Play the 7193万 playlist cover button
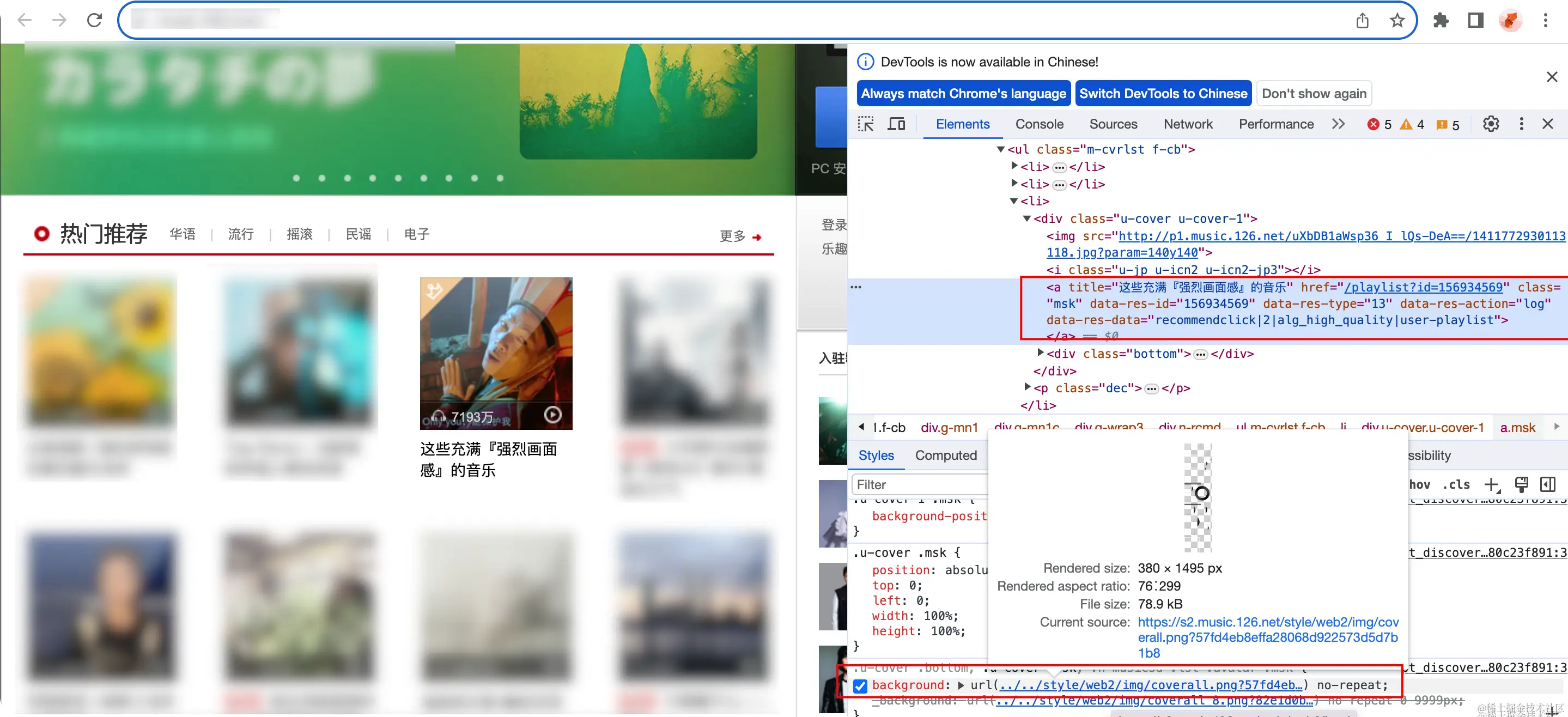The width and height of the screenshot is (1568, 717). [x=552, y=415]
